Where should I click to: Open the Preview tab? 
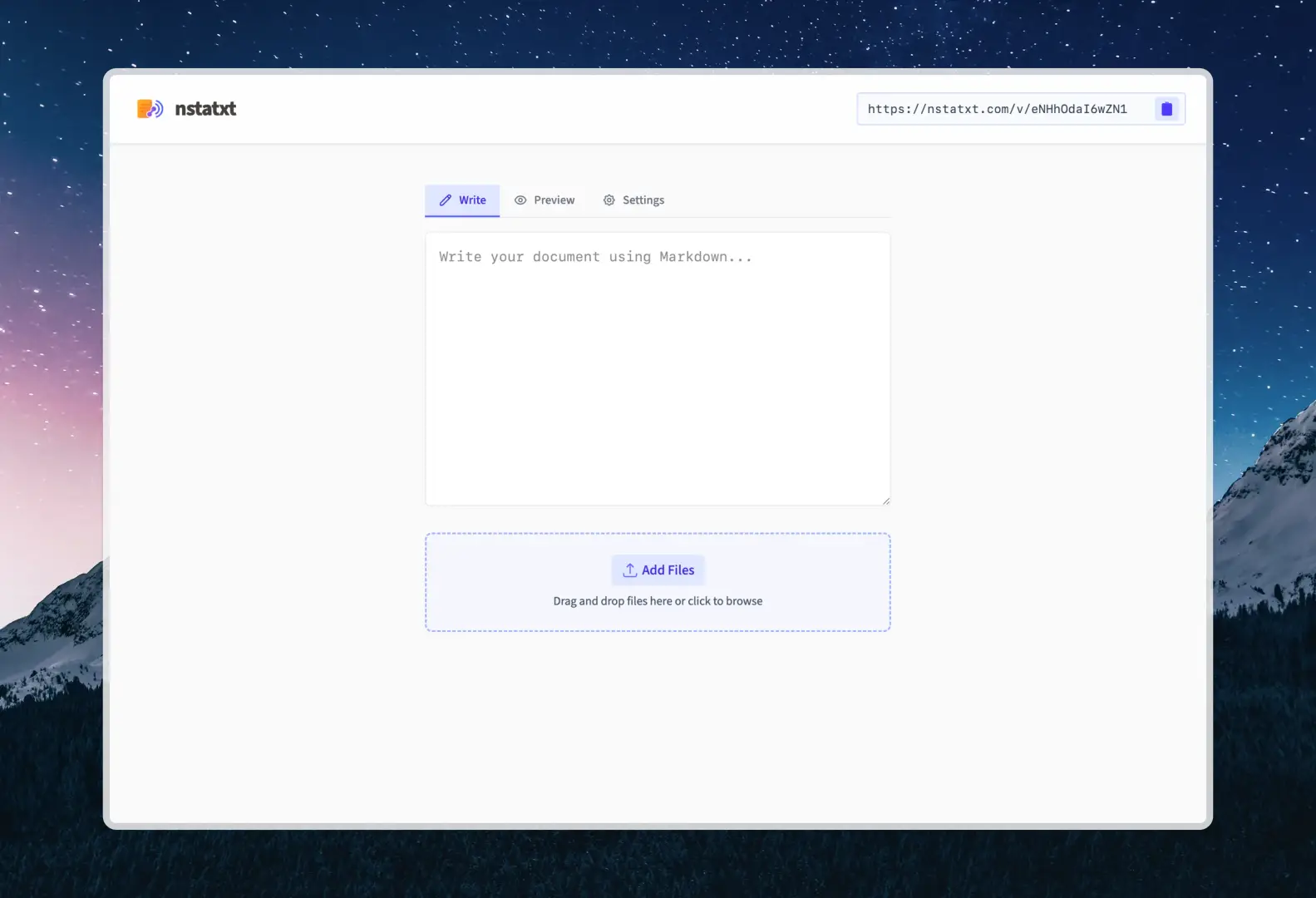(545, 200)
